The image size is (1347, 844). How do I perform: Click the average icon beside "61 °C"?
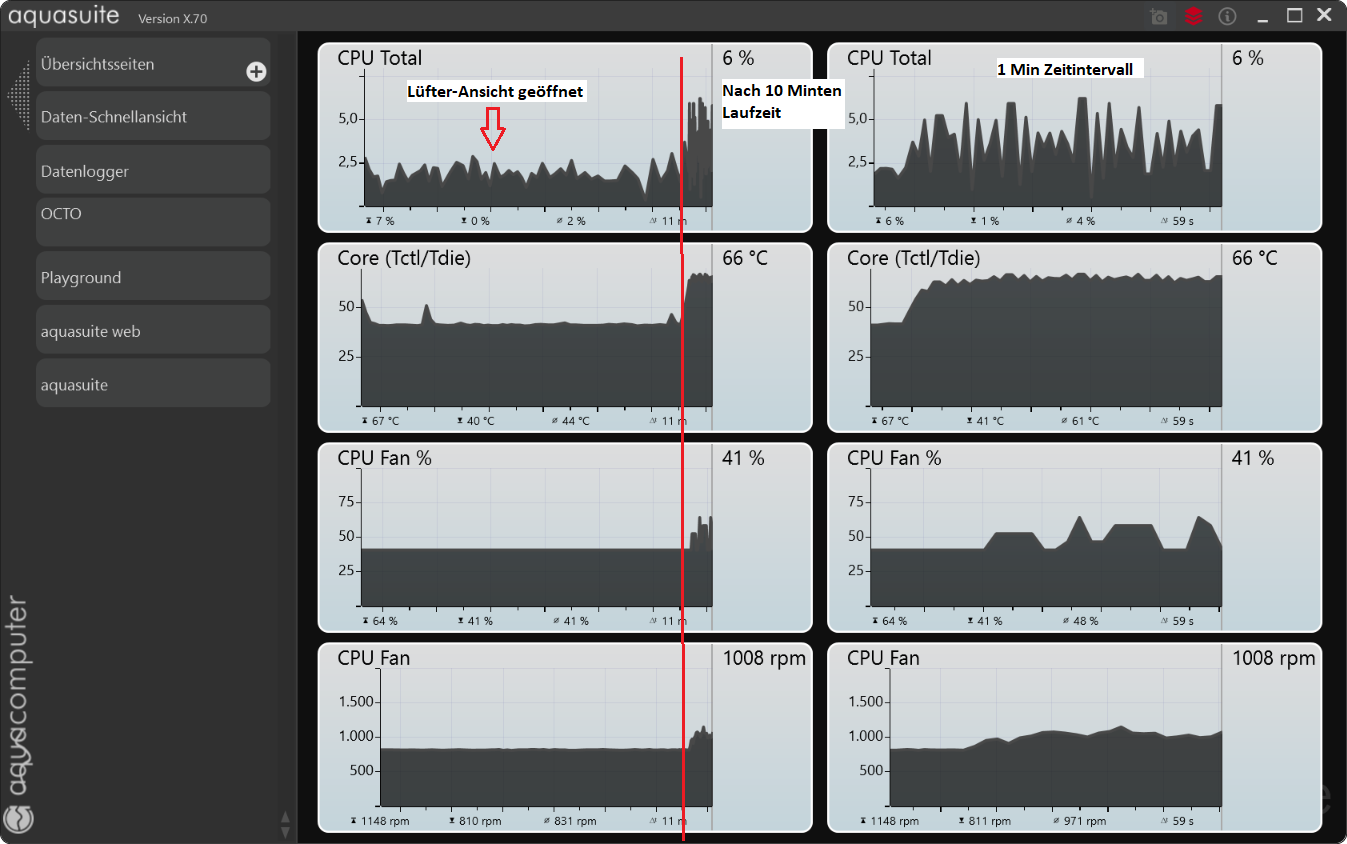click(1066, 421)
